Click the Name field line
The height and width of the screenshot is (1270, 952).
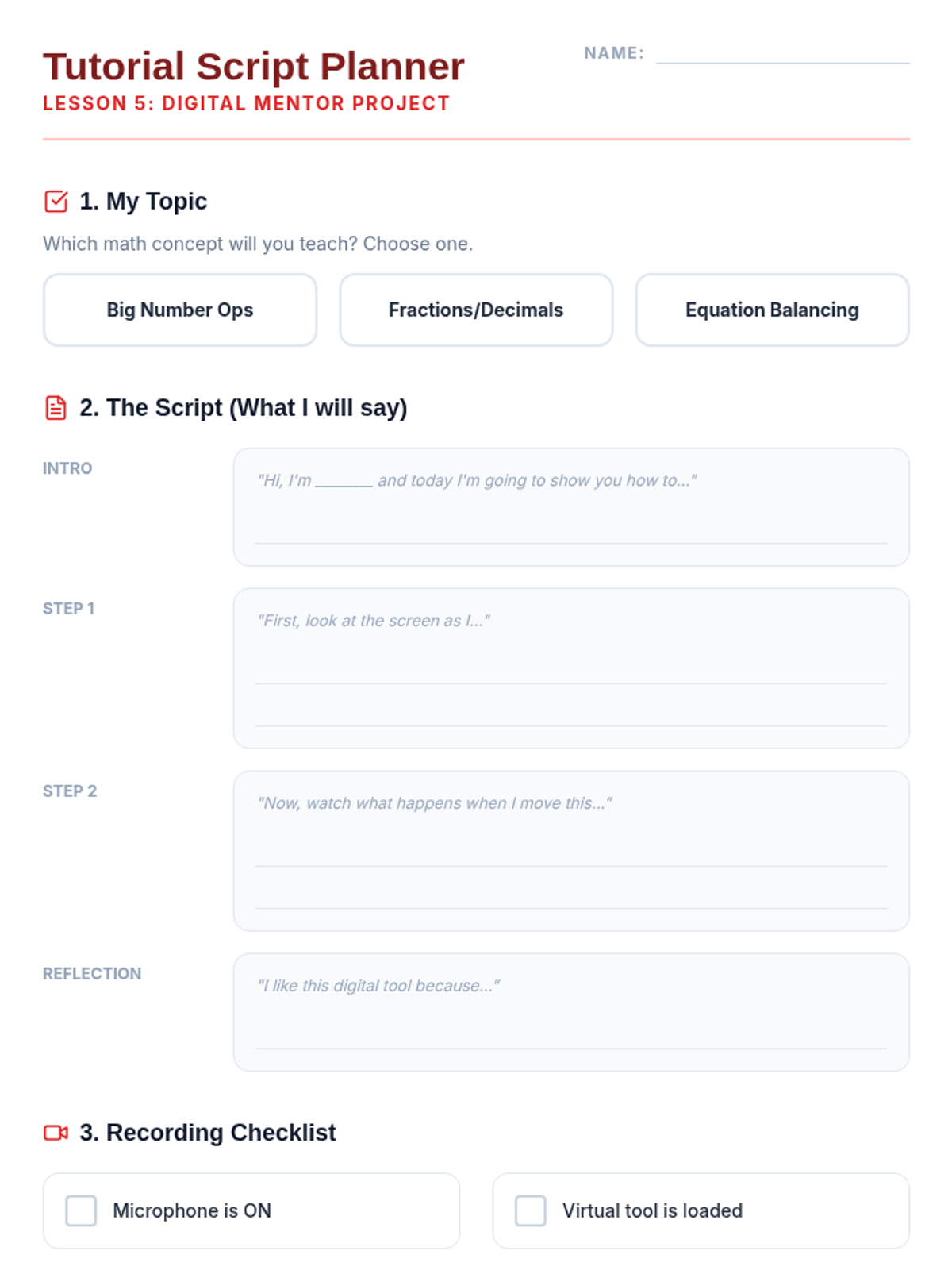click(782, 54)
